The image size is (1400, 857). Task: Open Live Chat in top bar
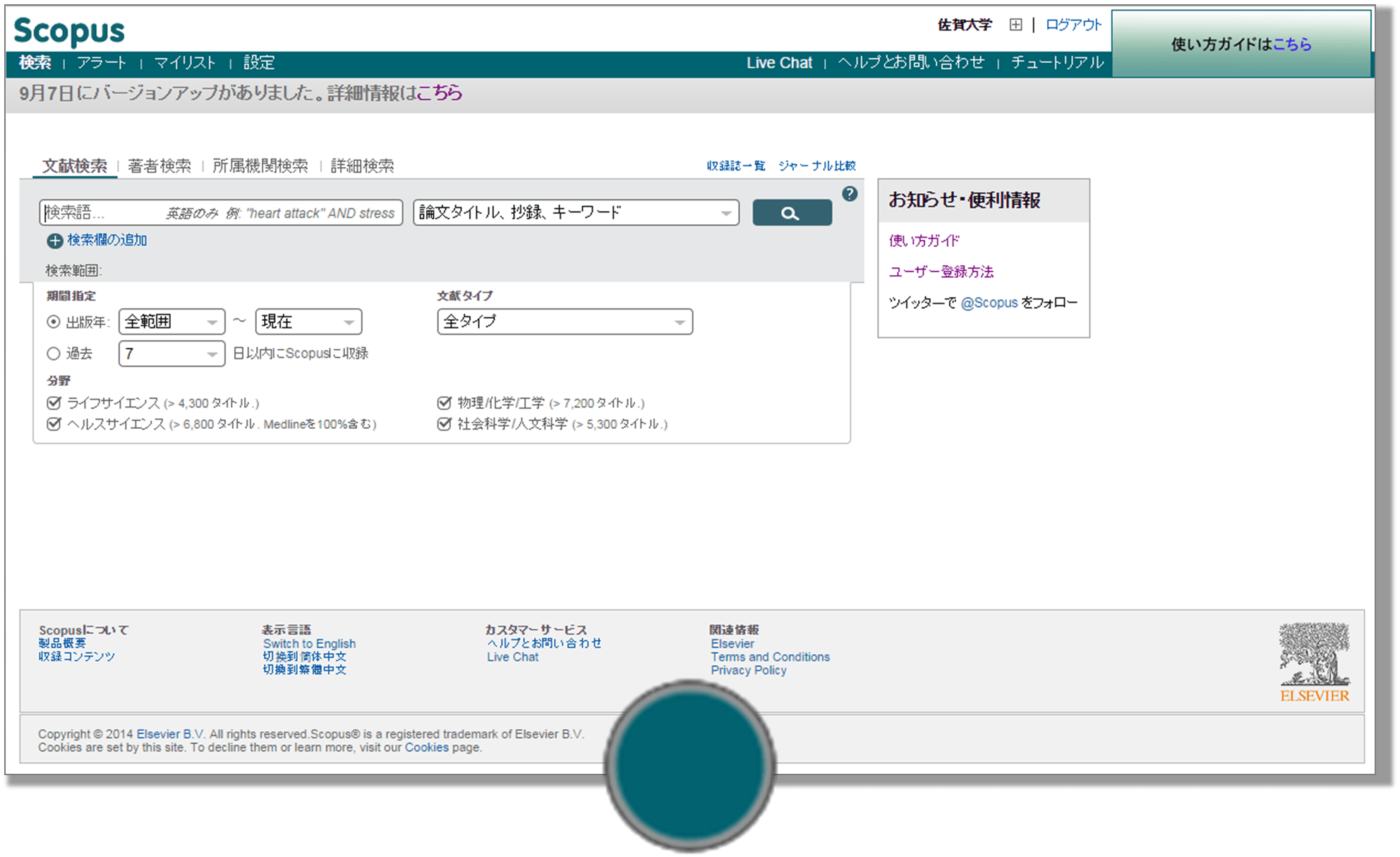[x=780, y=63]
